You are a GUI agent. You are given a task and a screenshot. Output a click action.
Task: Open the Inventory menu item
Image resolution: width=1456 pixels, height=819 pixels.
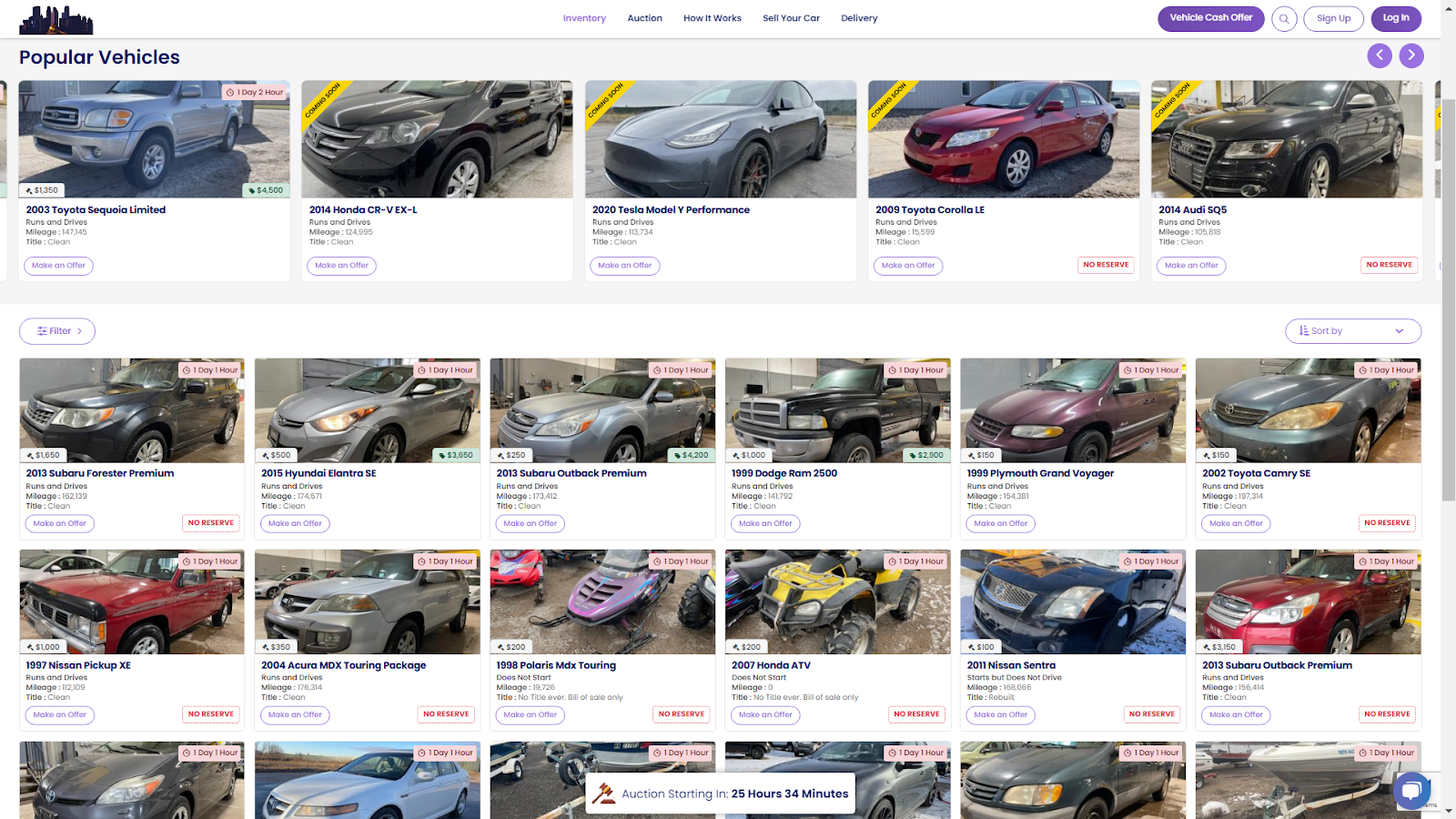click(584, 18)
